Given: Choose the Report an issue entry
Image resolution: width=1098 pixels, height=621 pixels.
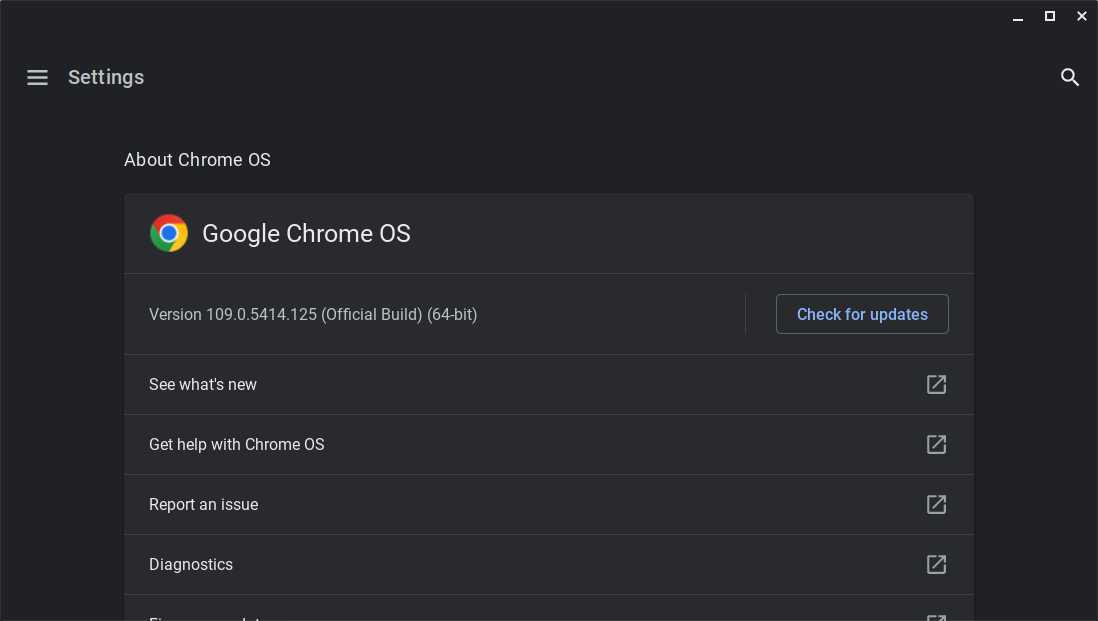Looking at the screenshot, I should 204,504.
